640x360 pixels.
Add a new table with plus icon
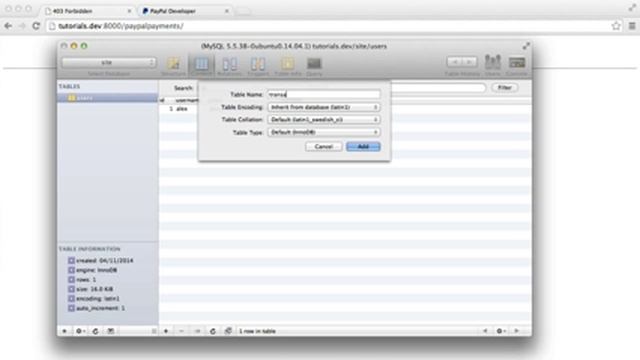point(64,331)
